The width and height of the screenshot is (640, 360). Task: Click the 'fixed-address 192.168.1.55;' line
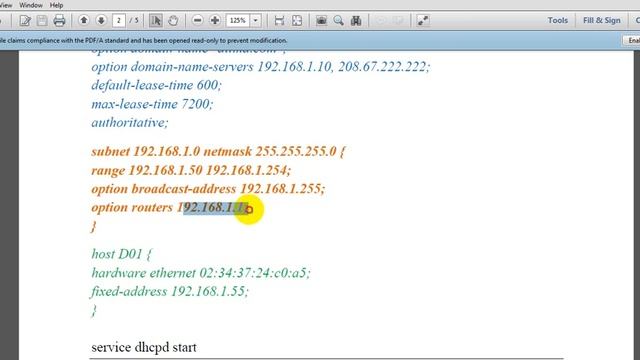click(170, 291)
